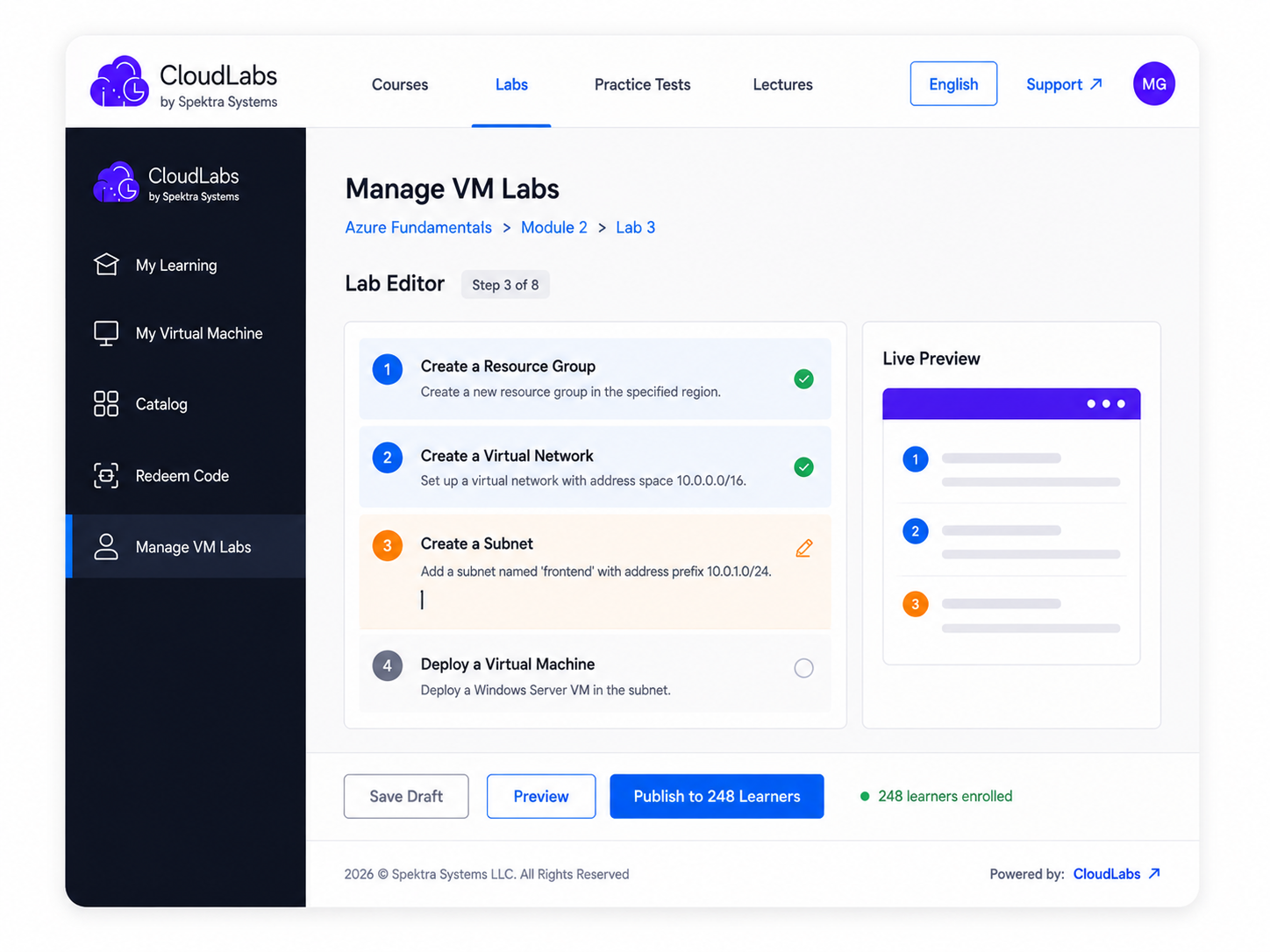Select My Learning in the sidebar
This screenshot has width=1270, height=952.
pyautogui.click(x=186, y=265)
